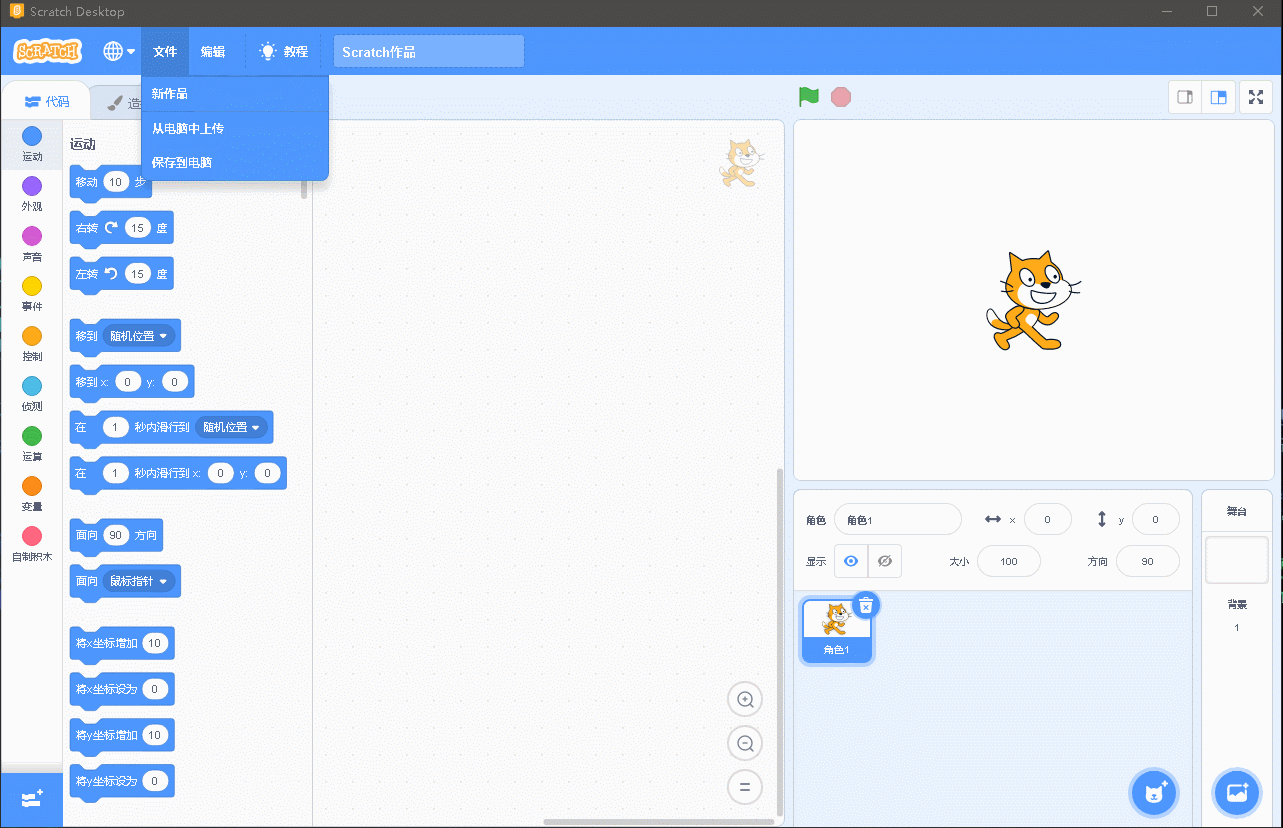Select the 控制 block category
Viewport: 1283px width, 828px height.
32,344
